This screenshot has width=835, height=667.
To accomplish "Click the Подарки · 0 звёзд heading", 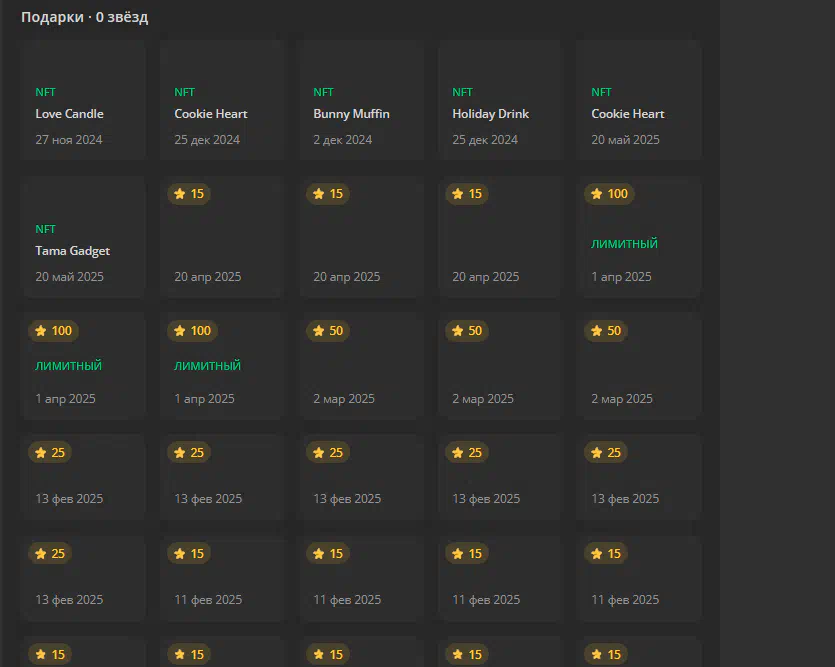I will coord(85,17).
